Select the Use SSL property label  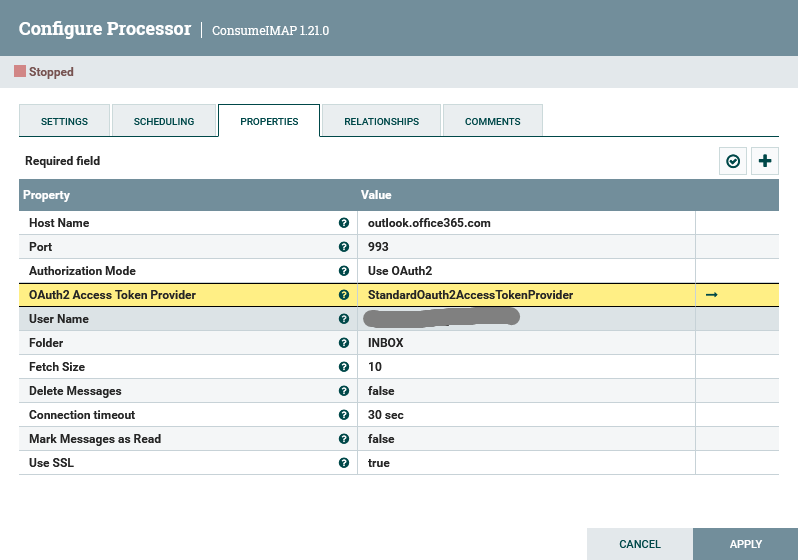tap(51, 463)
